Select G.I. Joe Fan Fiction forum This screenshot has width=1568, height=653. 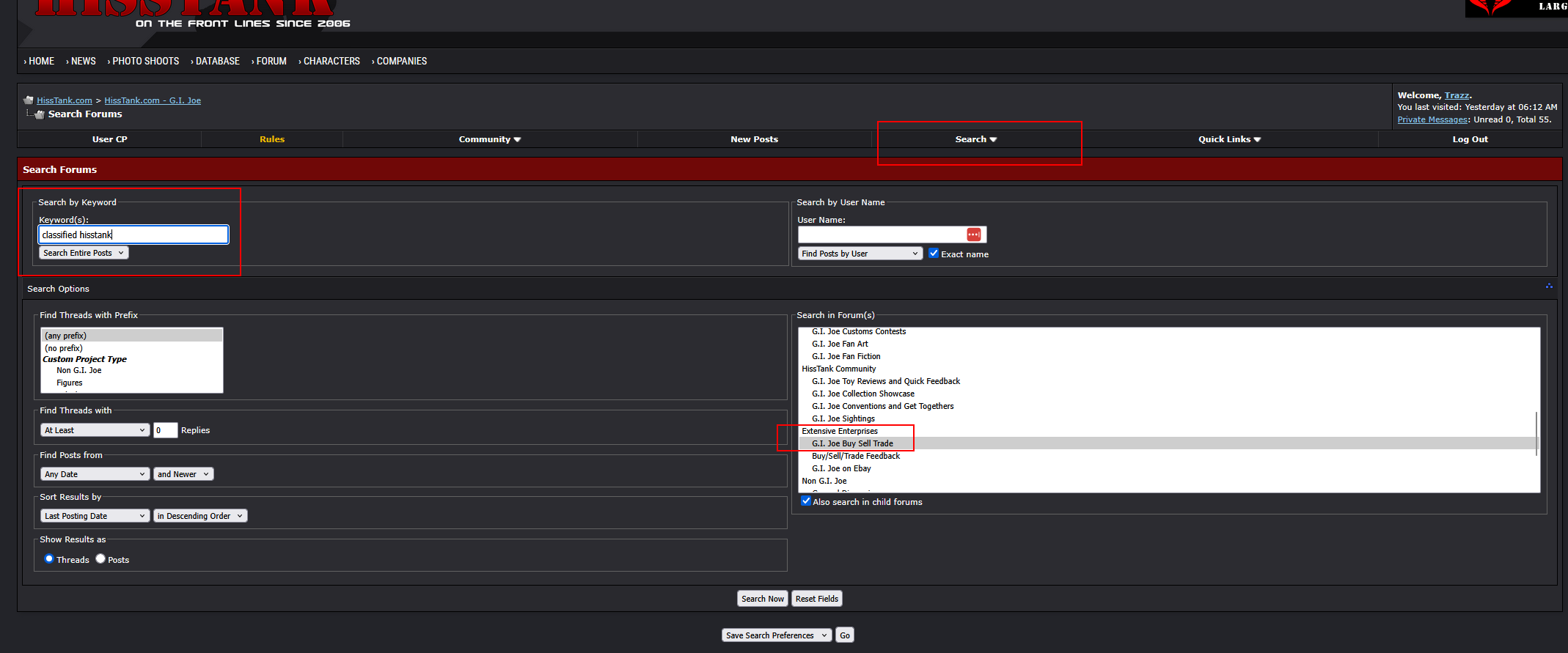point(846,356)
